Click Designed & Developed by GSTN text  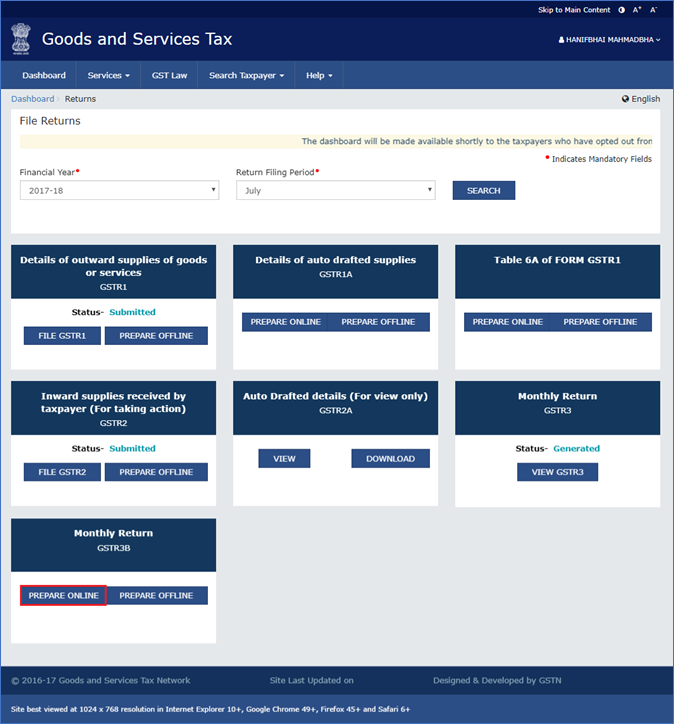(497, 680)
